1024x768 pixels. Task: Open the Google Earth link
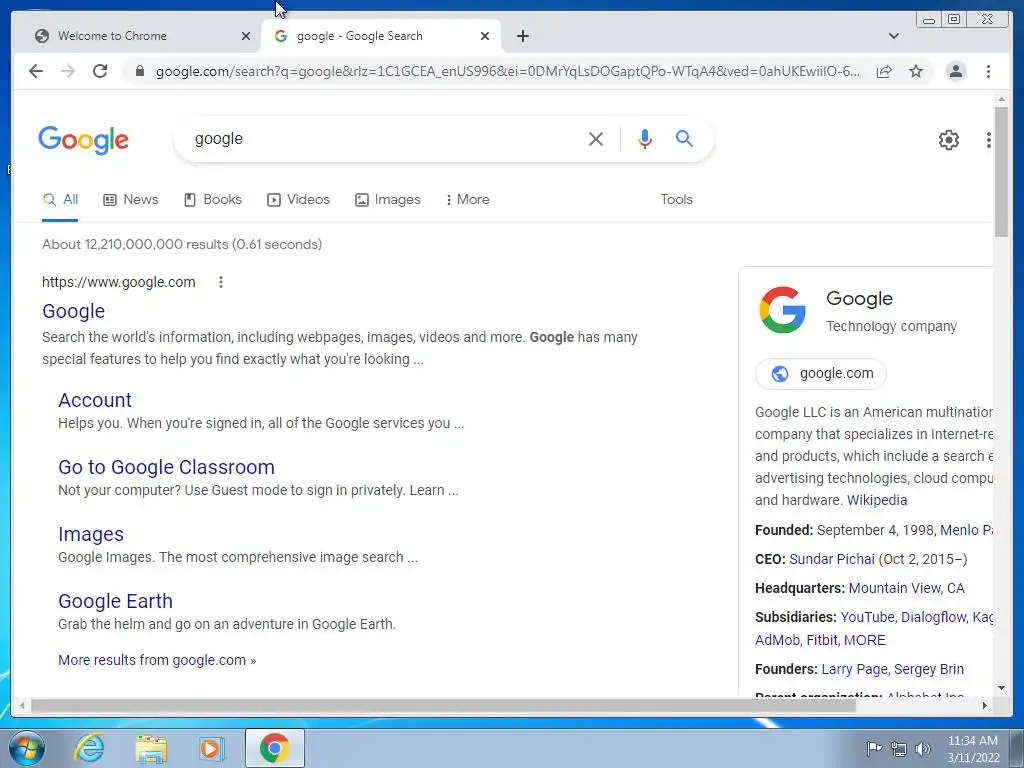click(x=116, y=601)
